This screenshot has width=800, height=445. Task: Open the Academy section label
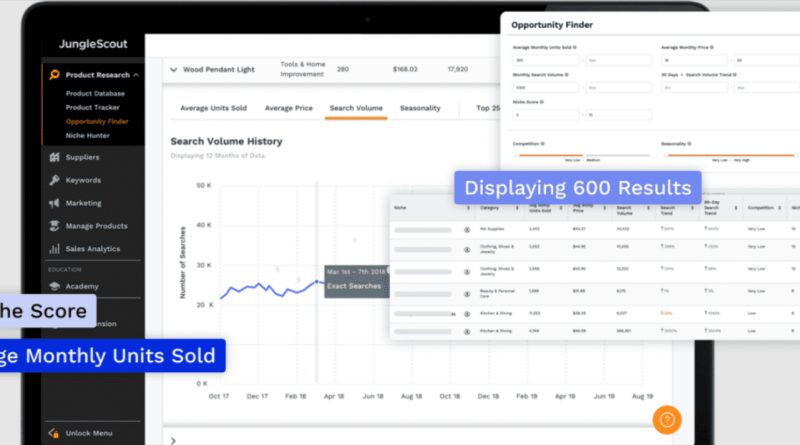(82, 286)
